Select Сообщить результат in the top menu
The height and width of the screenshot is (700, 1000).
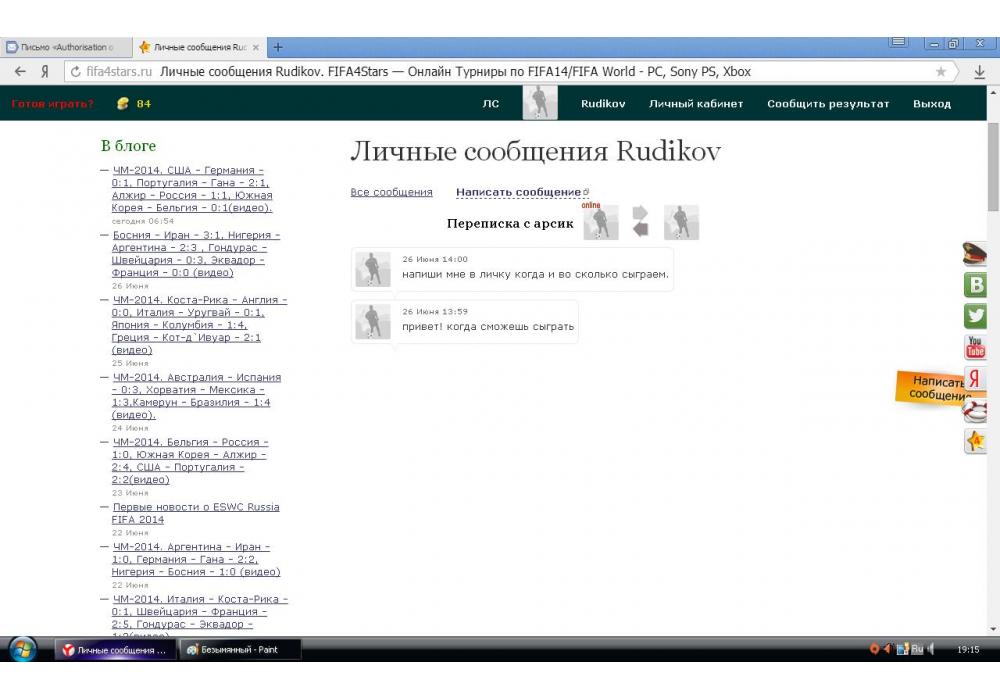tap(828, 104)
